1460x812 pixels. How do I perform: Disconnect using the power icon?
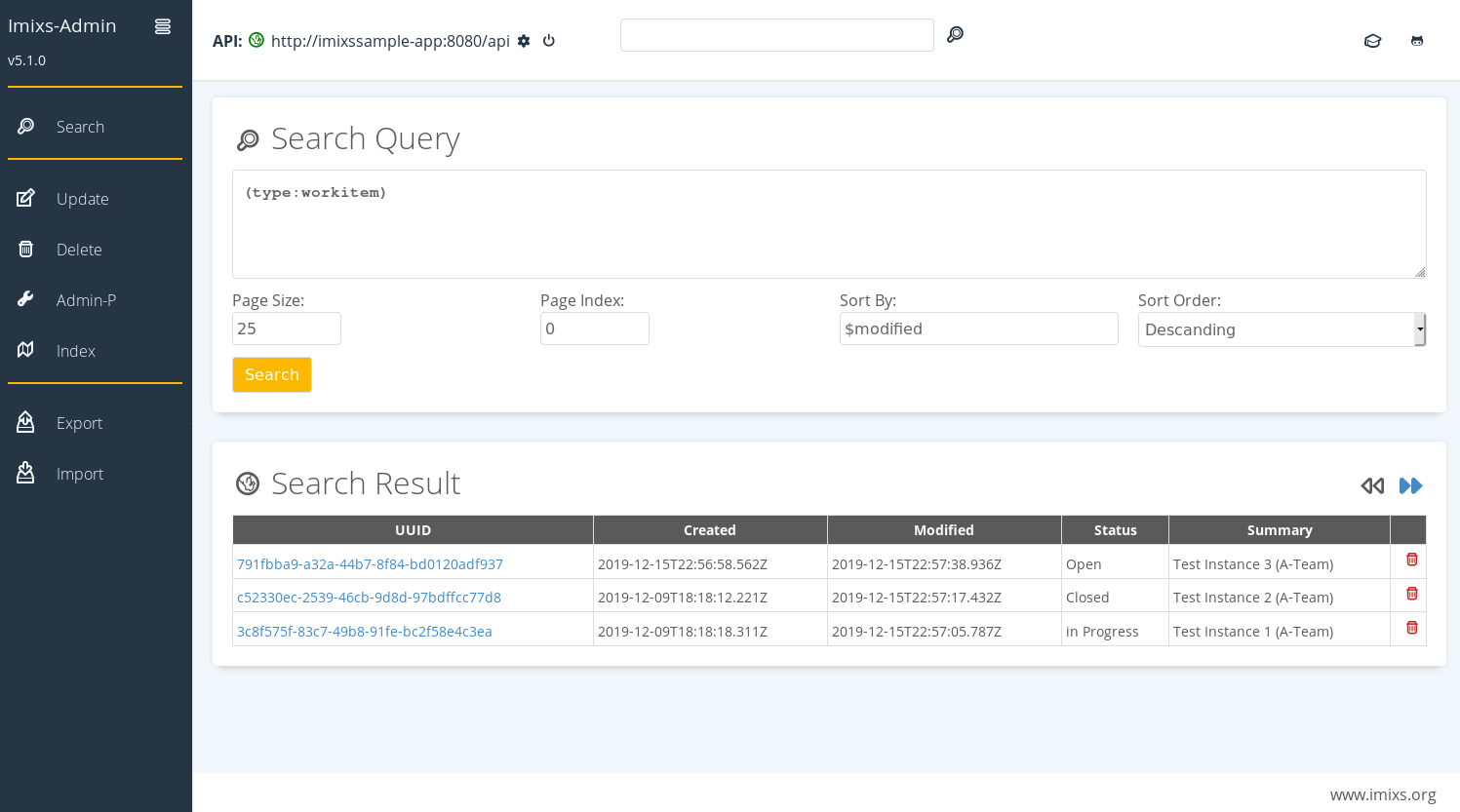548,41
